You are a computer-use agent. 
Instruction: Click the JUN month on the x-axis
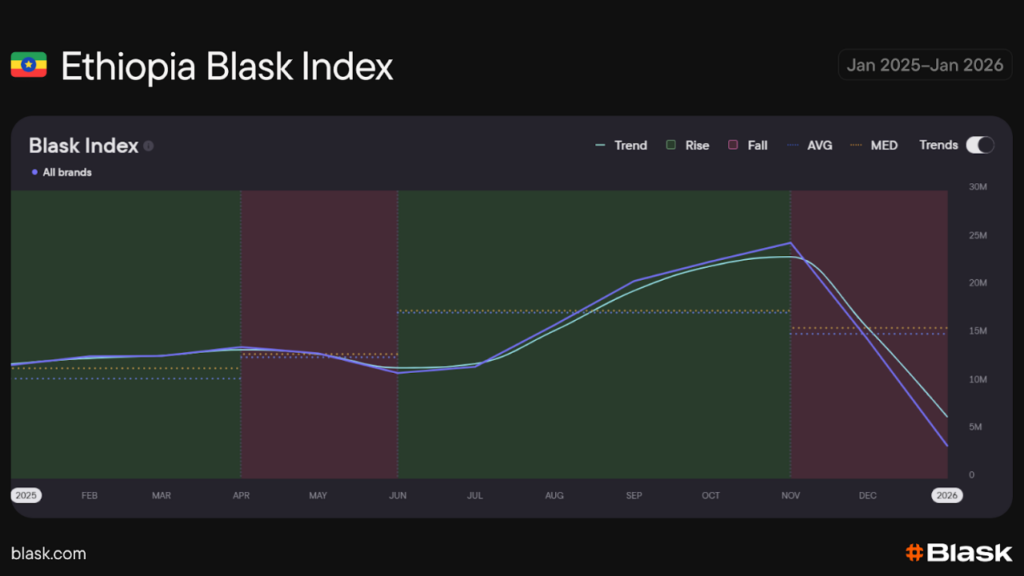pyautogui.click(x=397, y=495)
